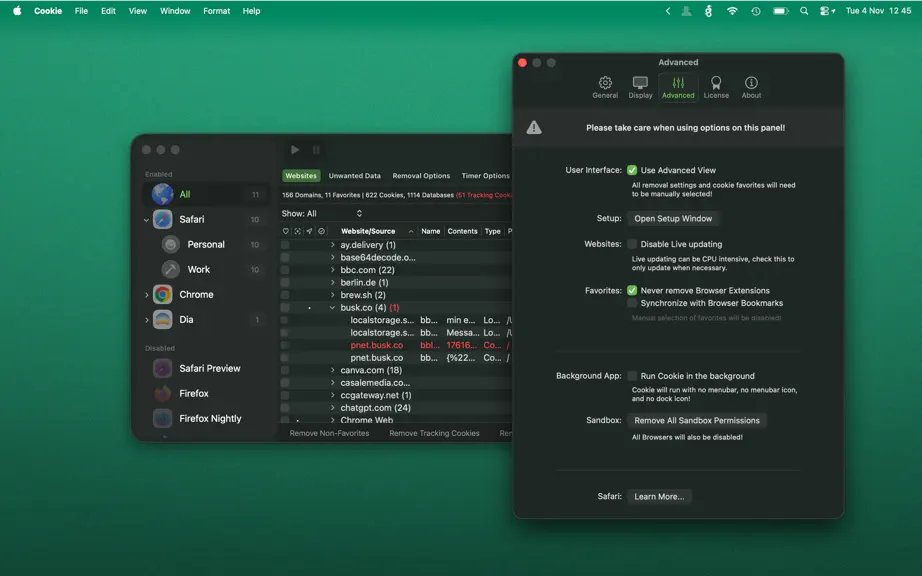
Task: Click the pause button in Cookie window
Action: pos(316,150)
